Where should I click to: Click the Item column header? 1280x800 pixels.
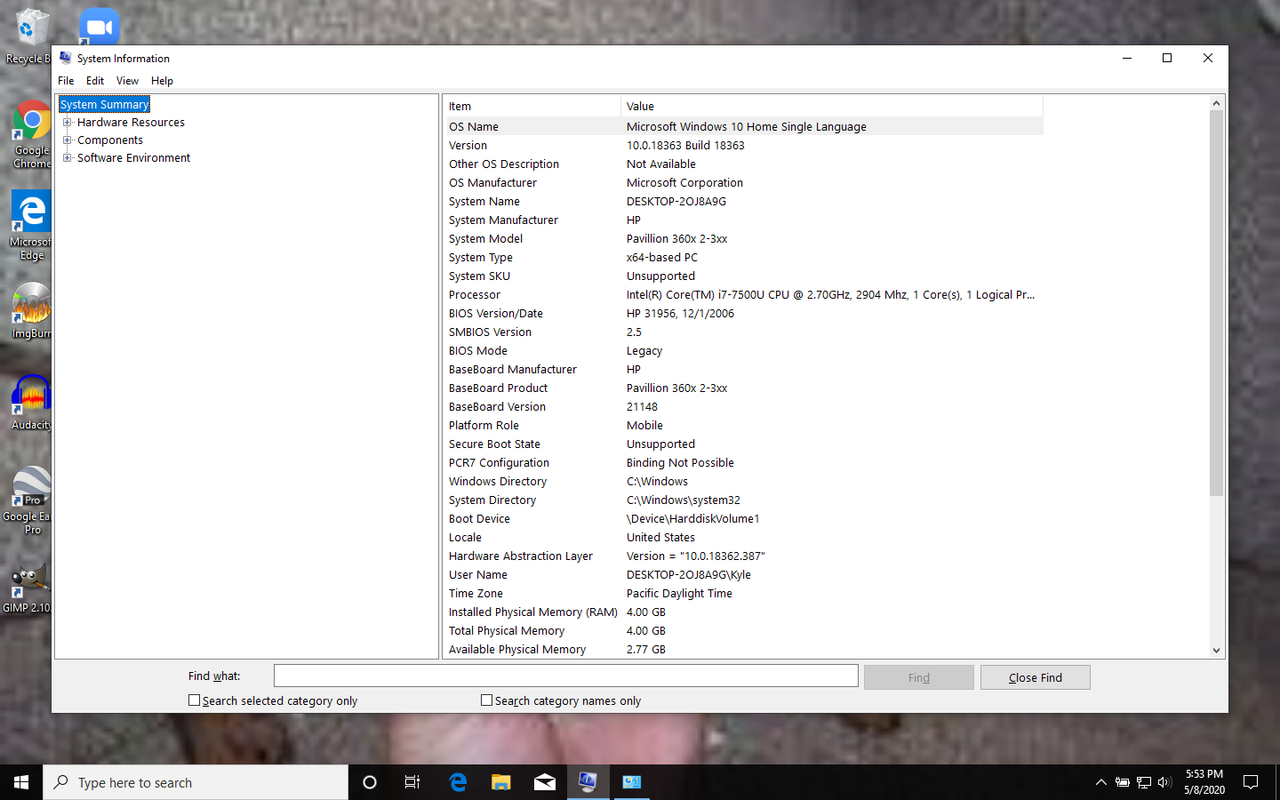532,106
